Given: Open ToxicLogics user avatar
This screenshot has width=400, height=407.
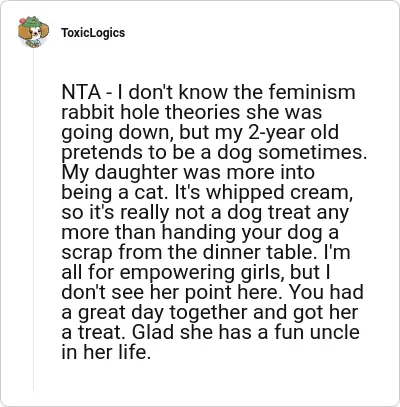Looking at the screenshot, I should 33,32.
